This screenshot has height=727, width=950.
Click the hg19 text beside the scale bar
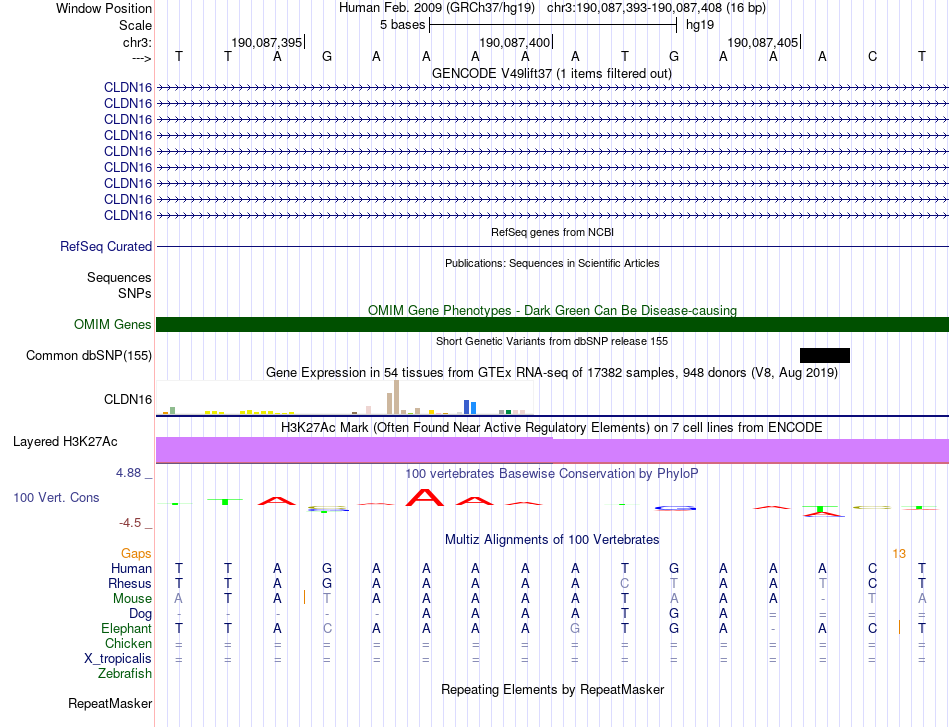tap(700, 25)
